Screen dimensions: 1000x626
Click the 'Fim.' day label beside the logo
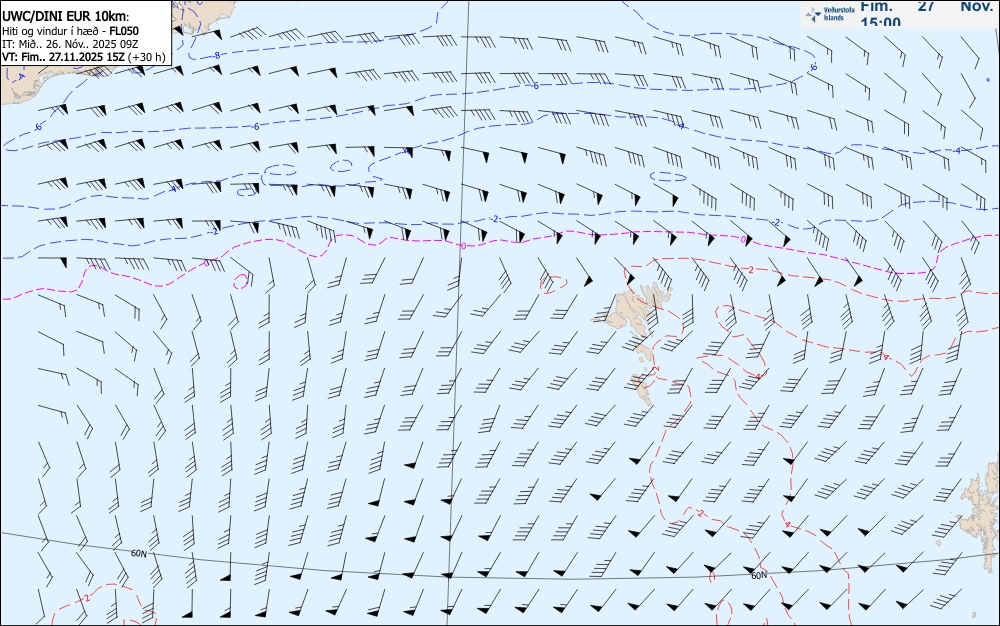pos(876,6)
